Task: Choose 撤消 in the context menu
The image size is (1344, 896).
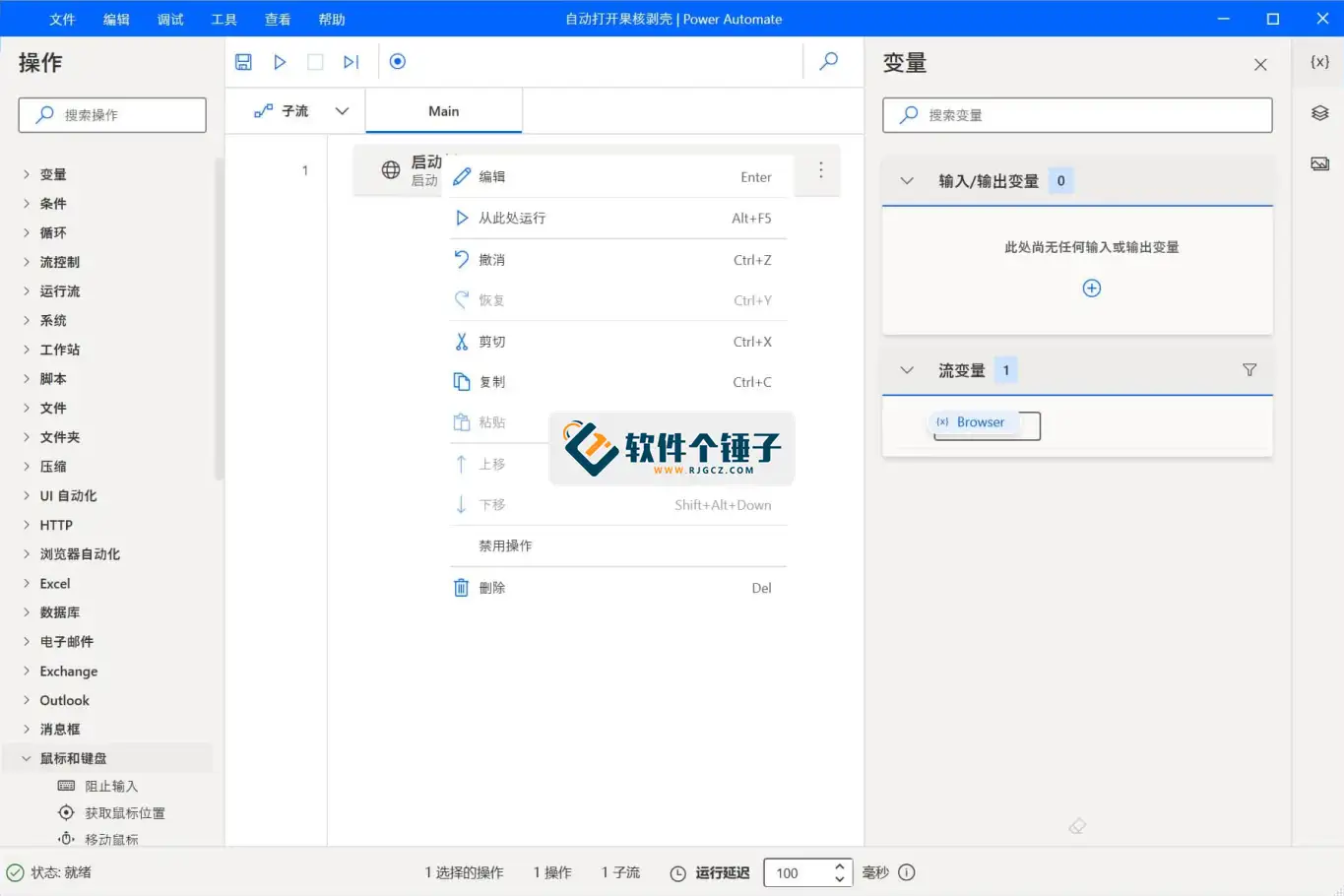Action: 618,260
